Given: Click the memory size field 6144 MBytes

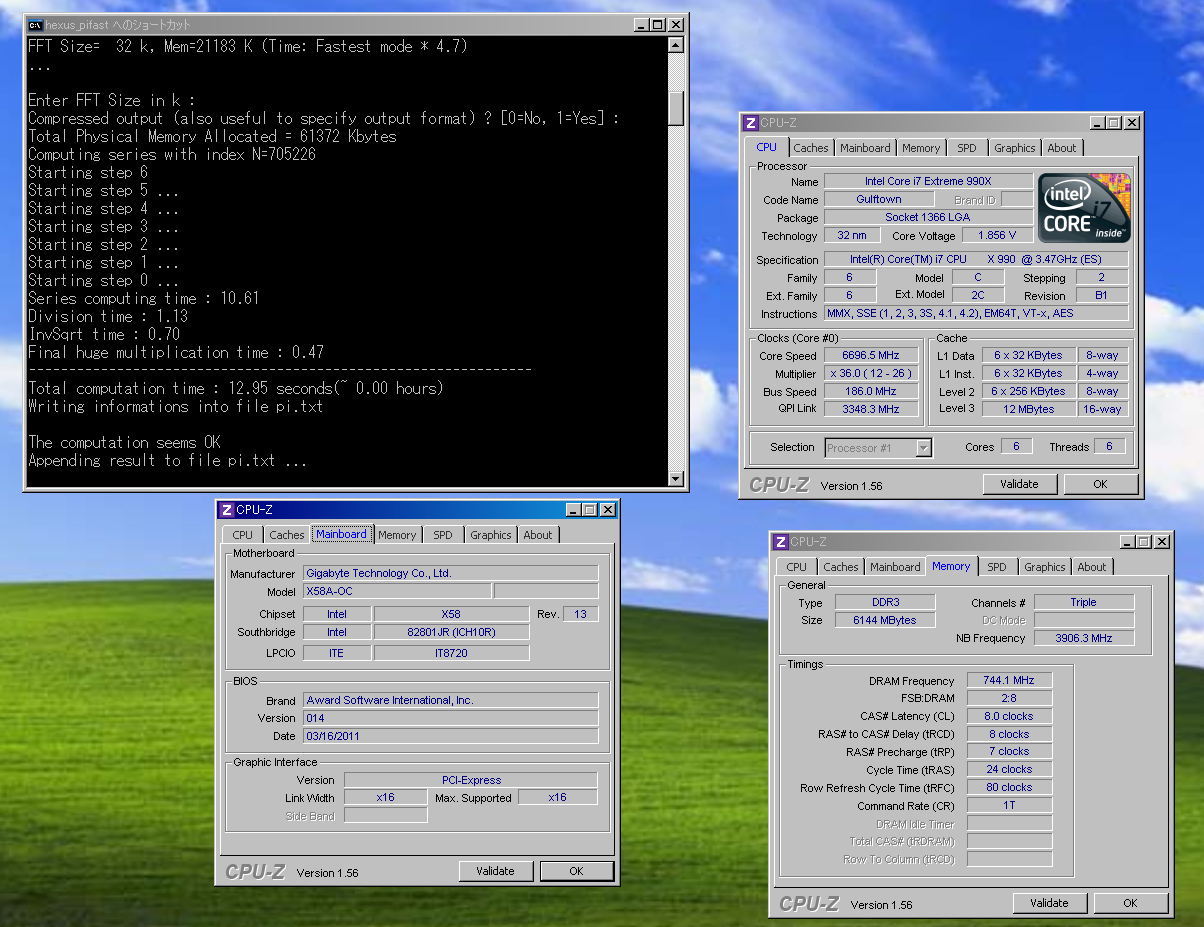Looking at the screenshot, I should [x=885, y=620].
